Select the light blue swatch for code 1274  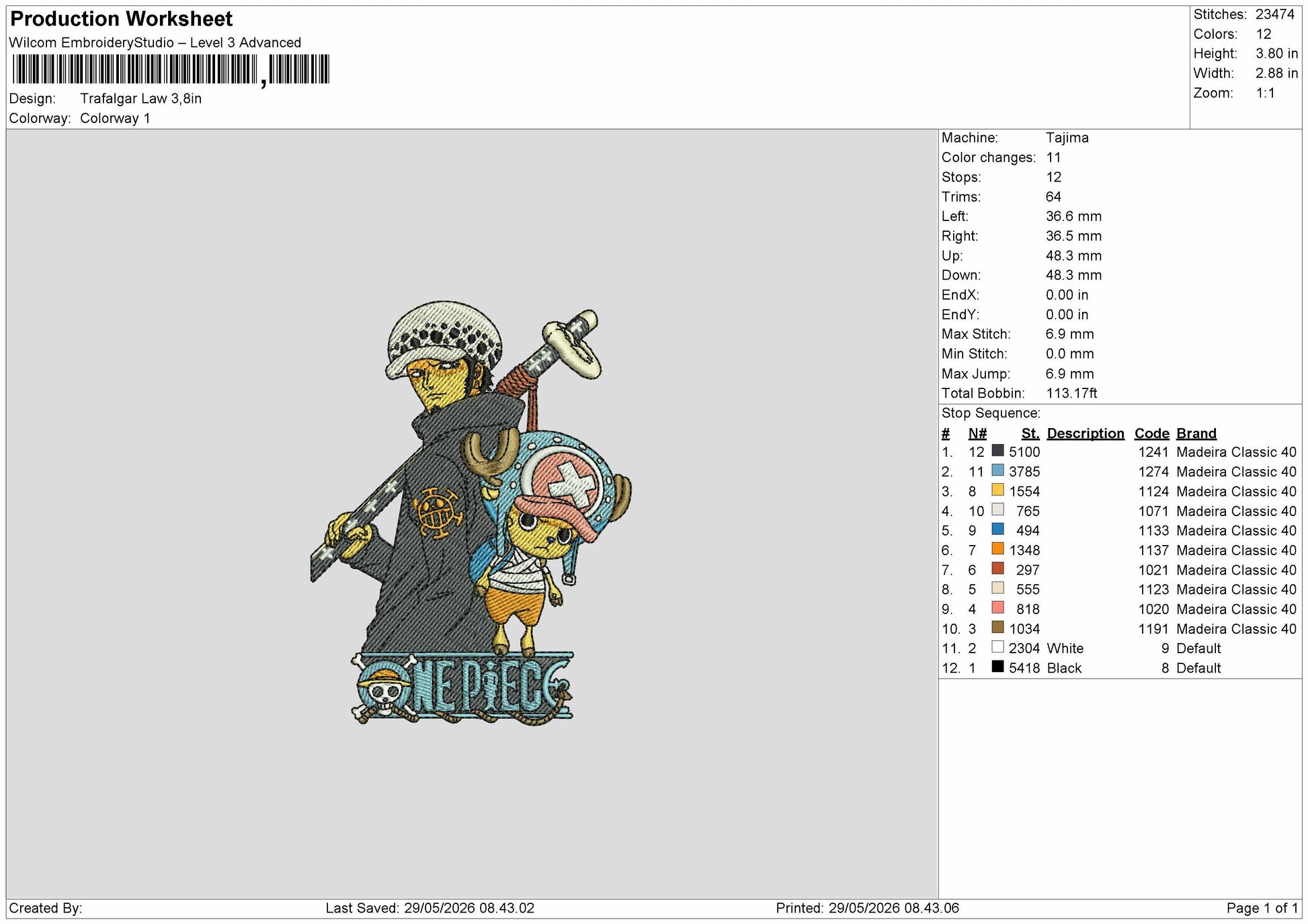[998, 470]
